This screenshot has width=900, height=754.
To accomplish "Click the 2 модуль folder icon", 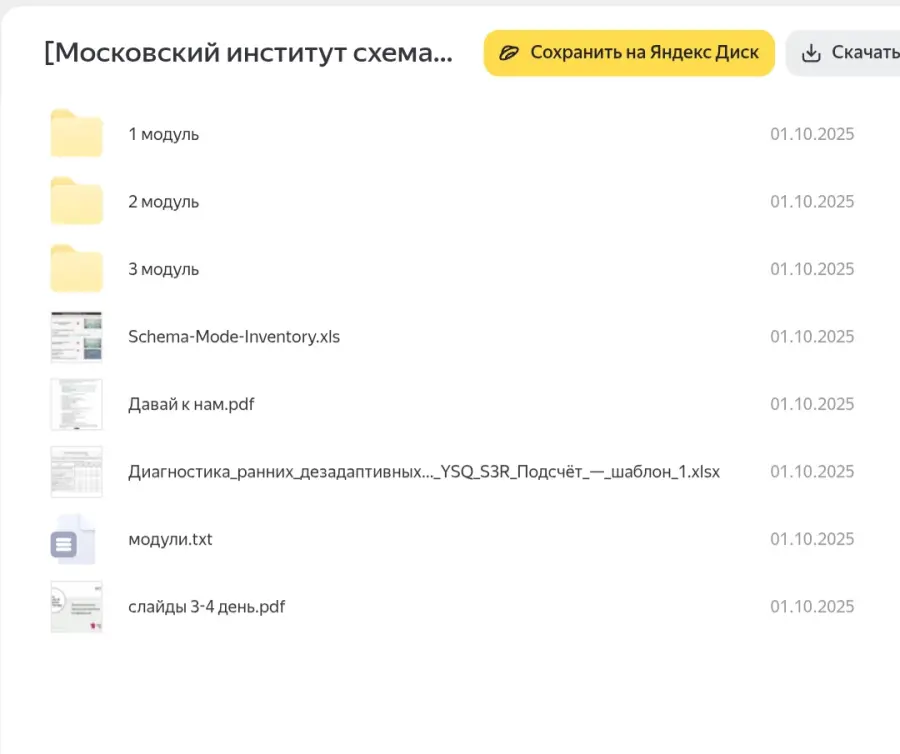I will tap(76, 201).
